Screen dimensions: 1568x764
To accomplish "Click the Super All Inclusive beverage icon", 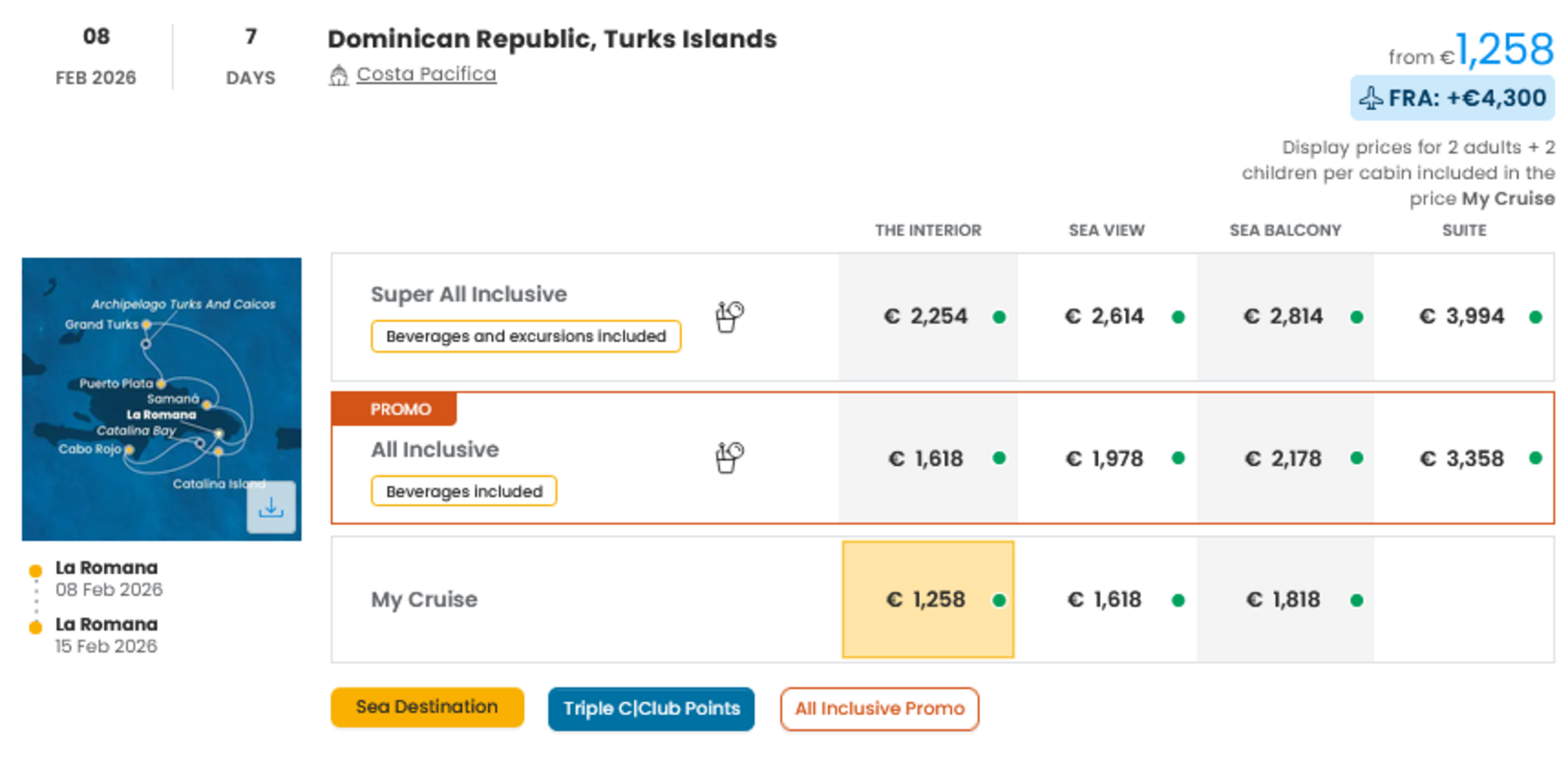I will pos(730,316).
